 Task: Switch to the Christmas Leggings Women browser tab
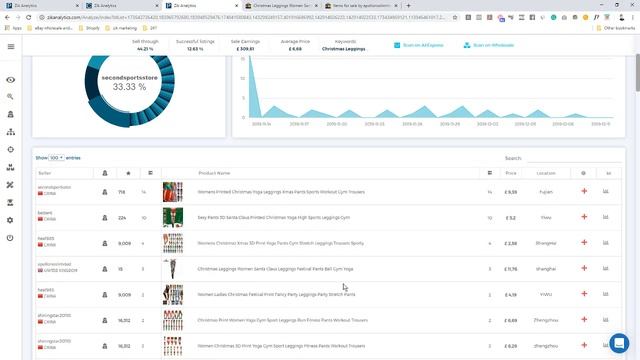pyautogui.click(x=281, y=6)
